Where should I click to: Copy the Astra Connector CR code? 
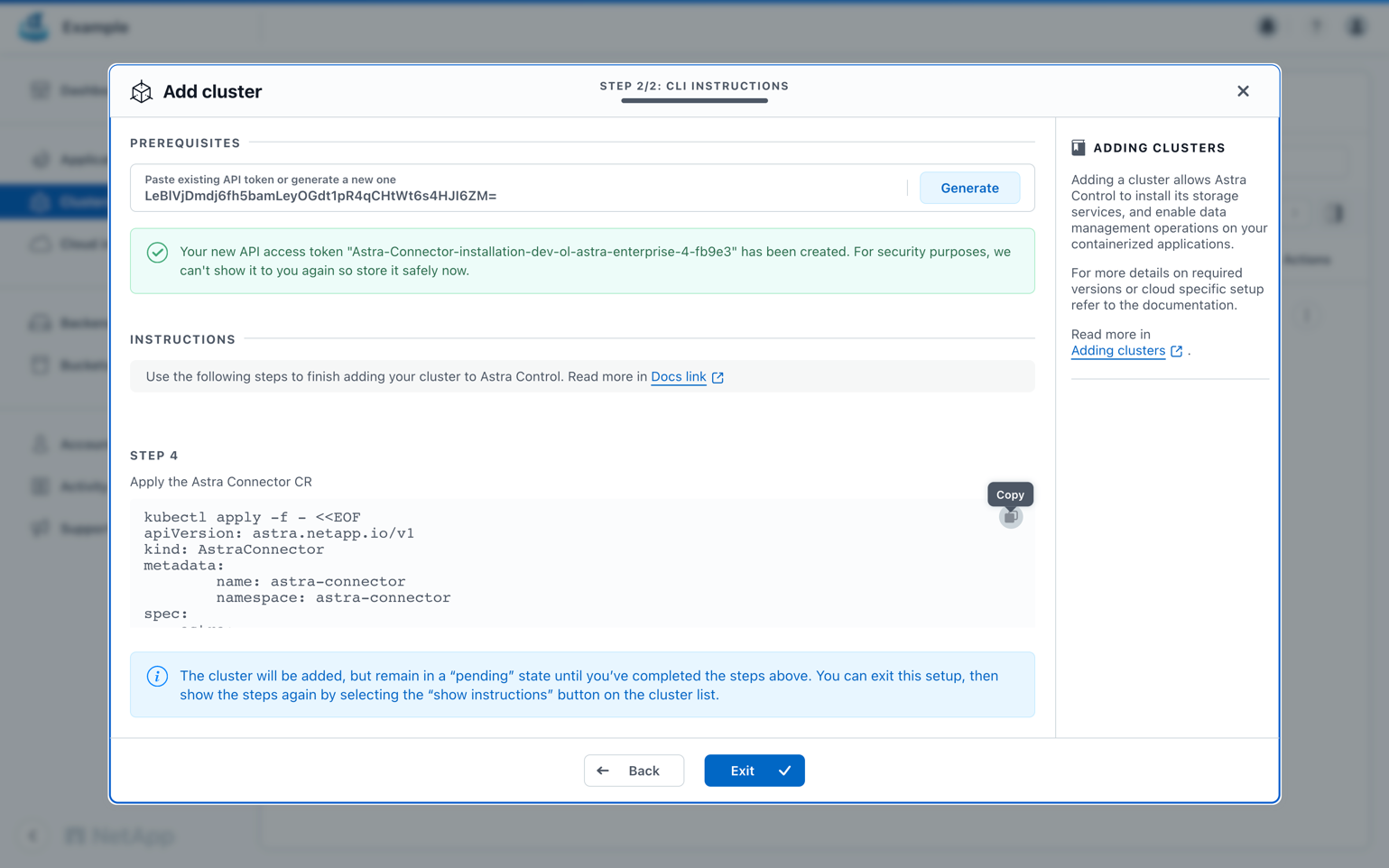(x=1010, y=517)
